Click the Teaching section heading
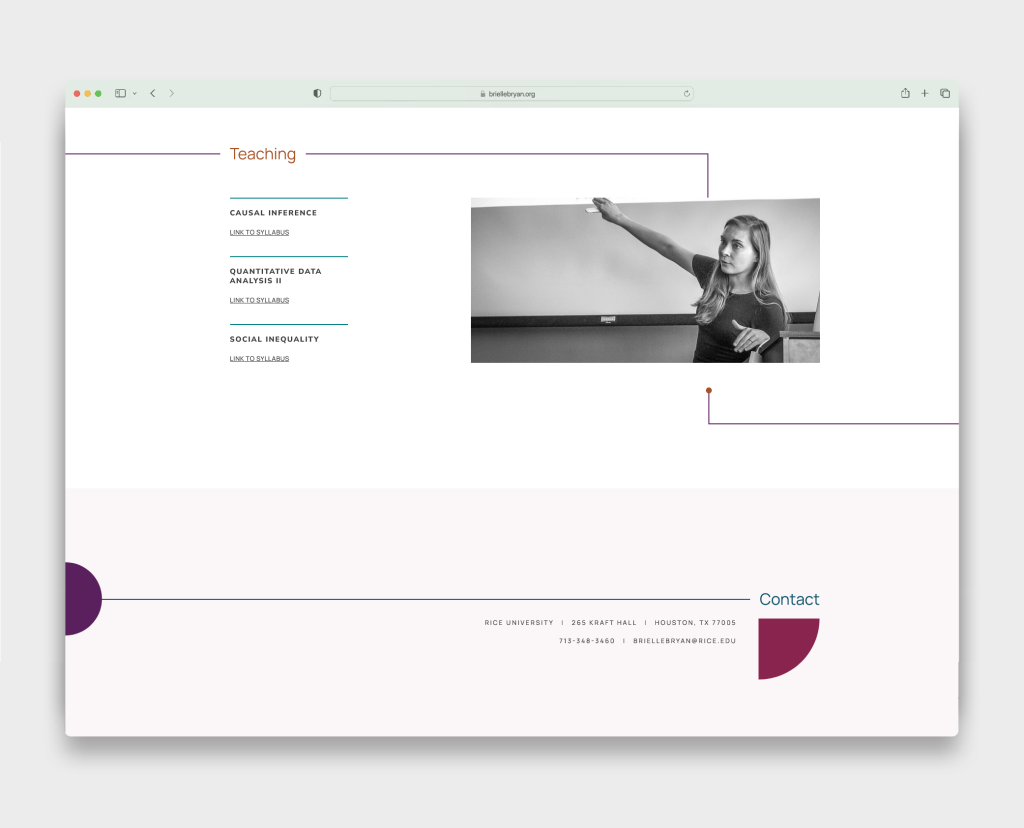This screenshot has height=828, width=1024. pyautogui.click(x=263, y=154)
